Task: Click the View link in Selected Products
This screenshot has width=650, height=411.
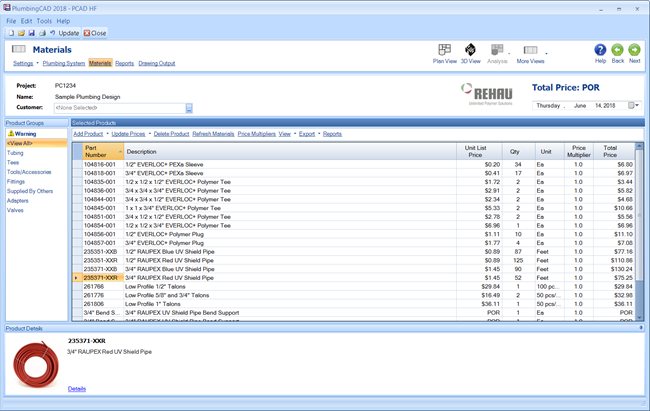Action: coord(284,134)
